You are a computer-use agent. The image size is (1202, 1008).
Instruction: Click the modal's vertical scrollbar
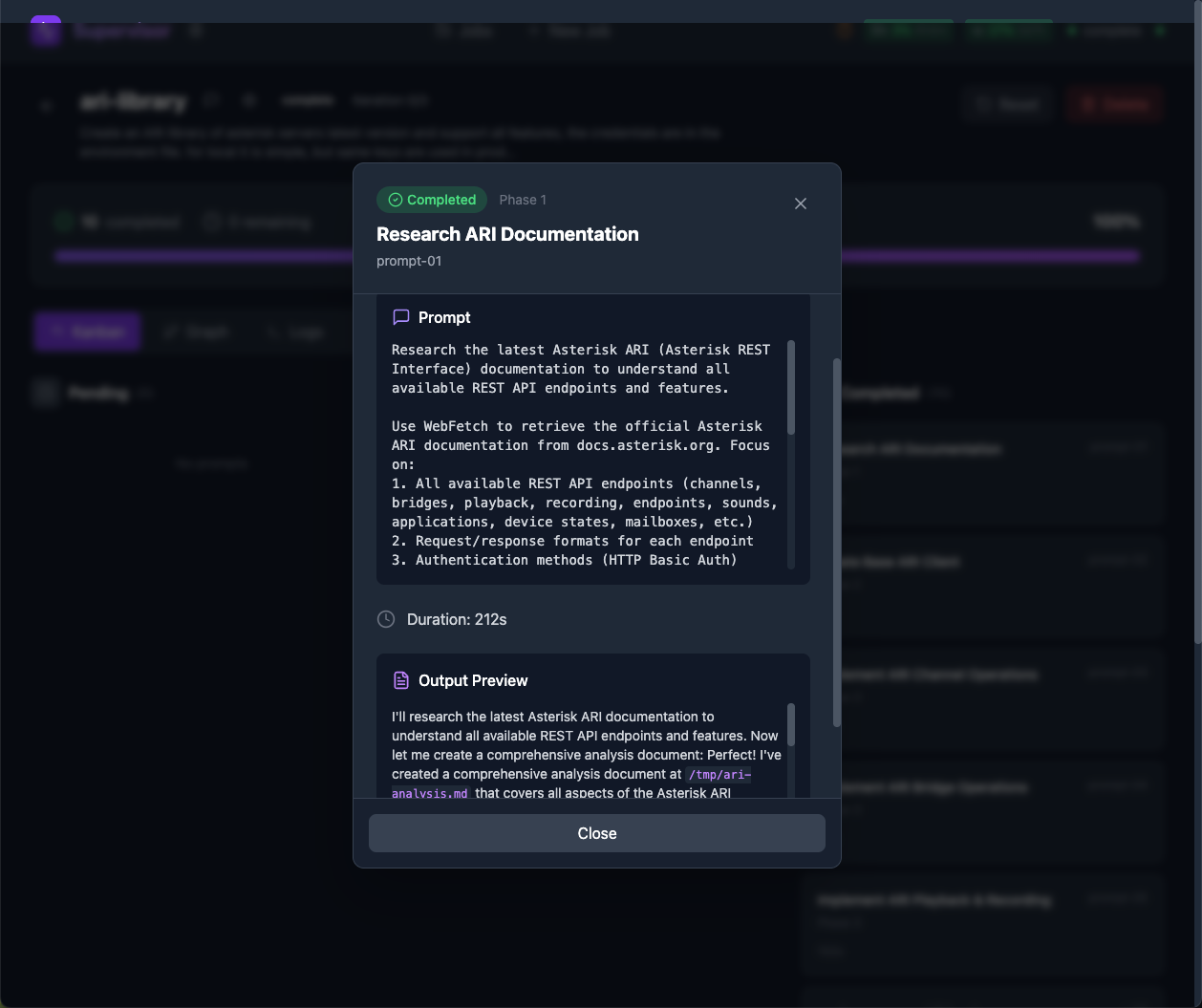(x=834, y=535)
